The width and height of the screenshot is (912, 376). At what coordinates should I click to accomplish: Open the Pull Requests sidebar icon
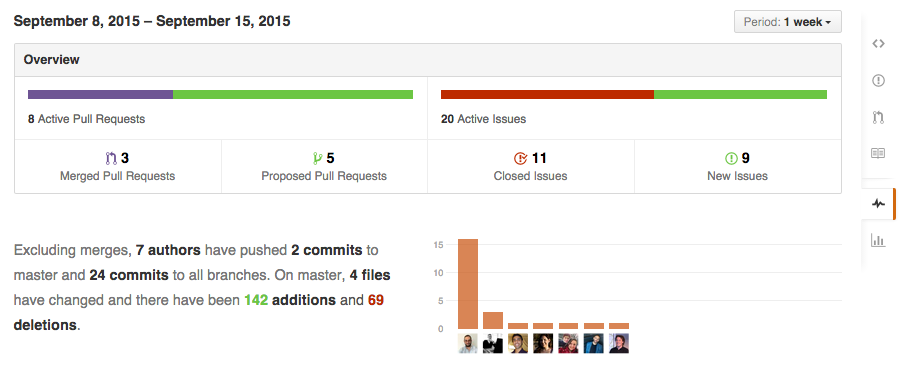pyautogui.click(x=878, y=117)
